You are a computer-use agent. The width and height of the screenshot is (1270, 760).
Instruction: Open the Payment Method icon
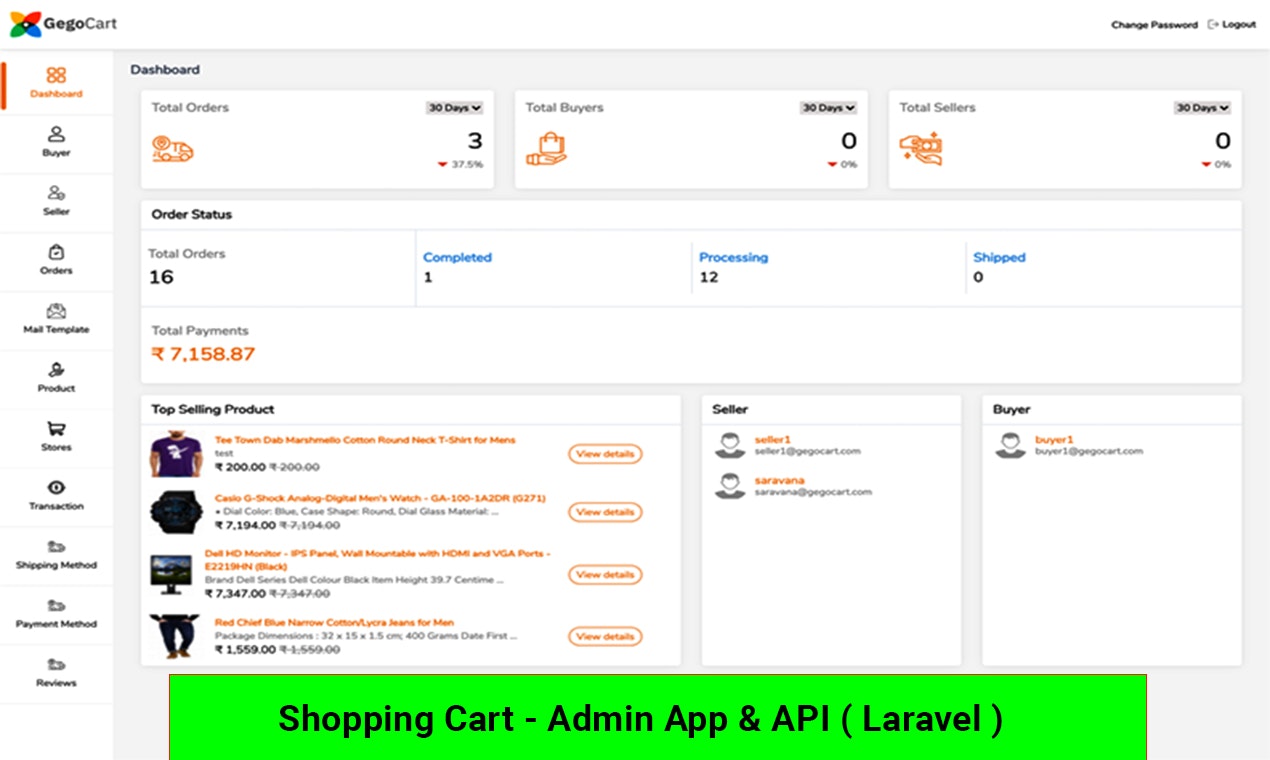(x=56, y=605)
